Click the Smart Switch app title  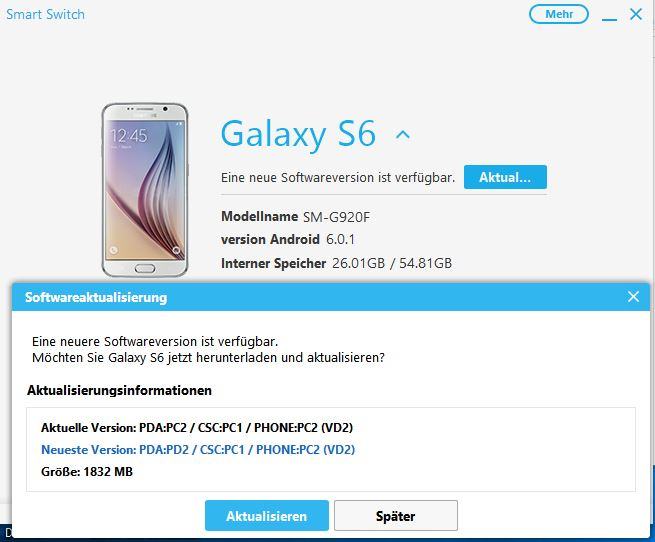tap(45, 15)
